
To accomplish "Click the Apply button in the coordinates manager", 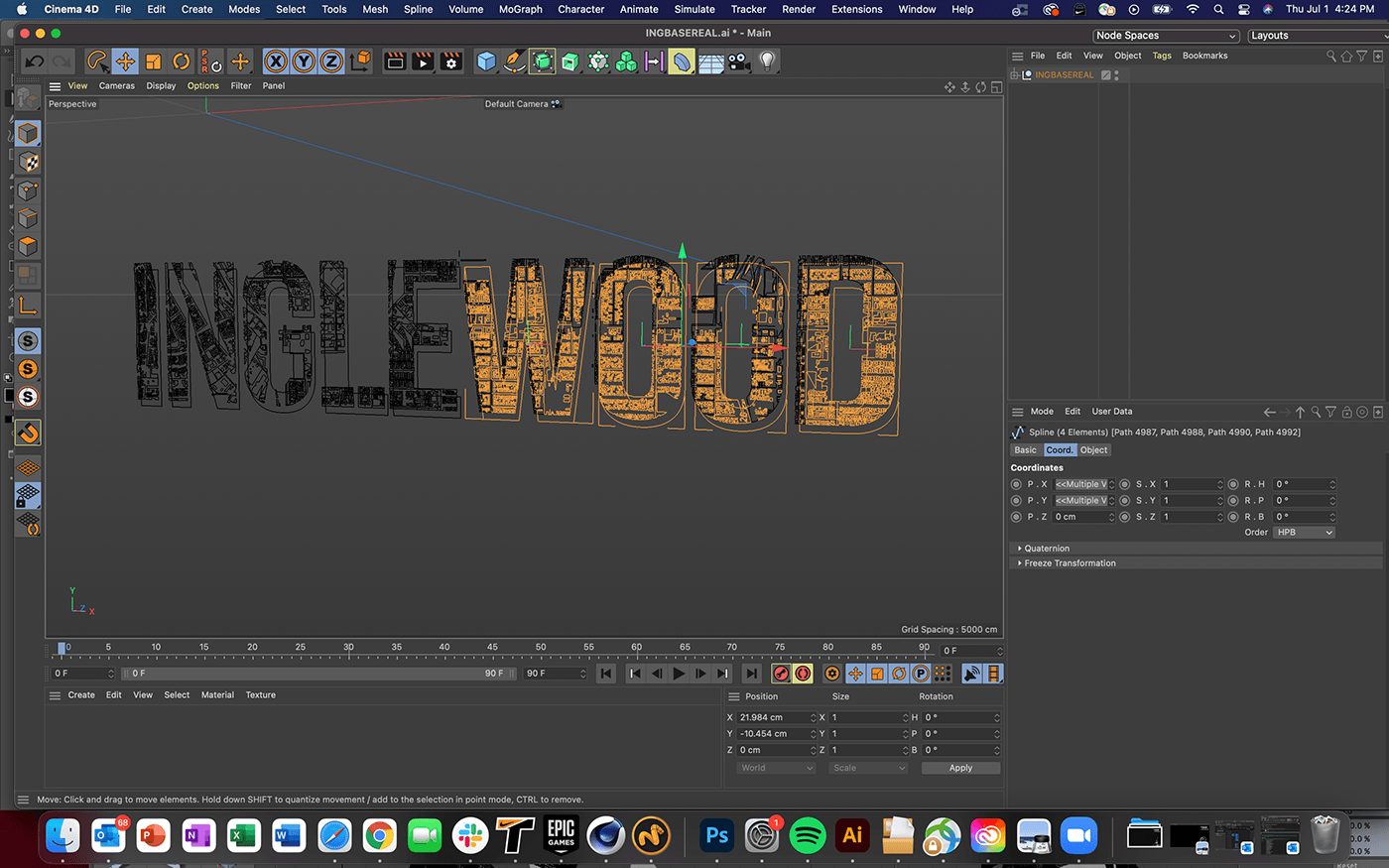I will pos(960,768).
